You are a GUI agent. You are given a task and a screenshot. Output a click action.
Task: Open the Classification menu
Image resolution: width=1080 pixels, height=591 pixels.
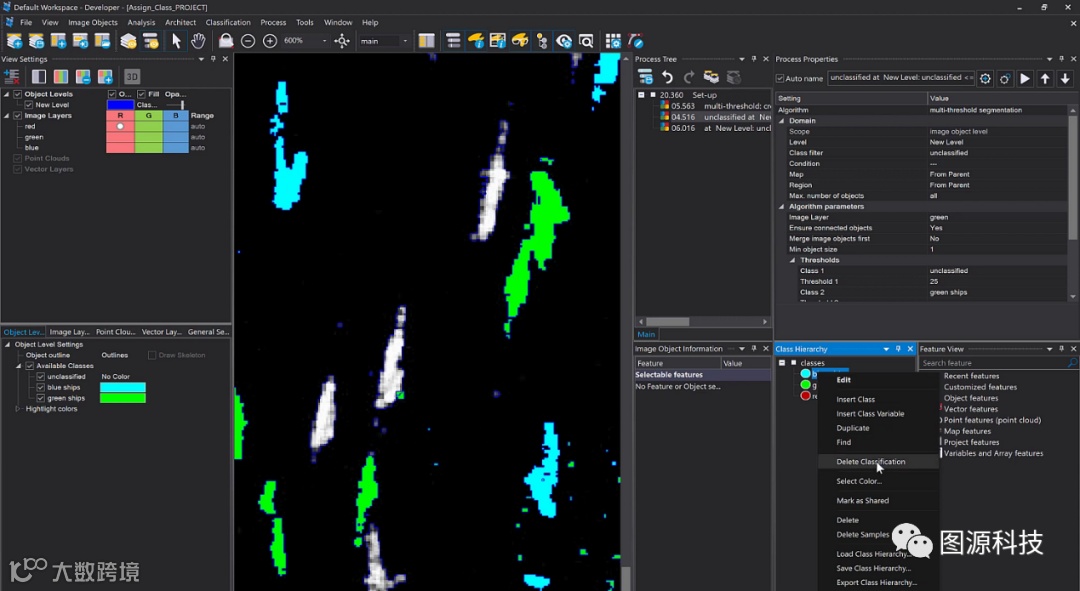pyautogui.click(x=228, y=22)
